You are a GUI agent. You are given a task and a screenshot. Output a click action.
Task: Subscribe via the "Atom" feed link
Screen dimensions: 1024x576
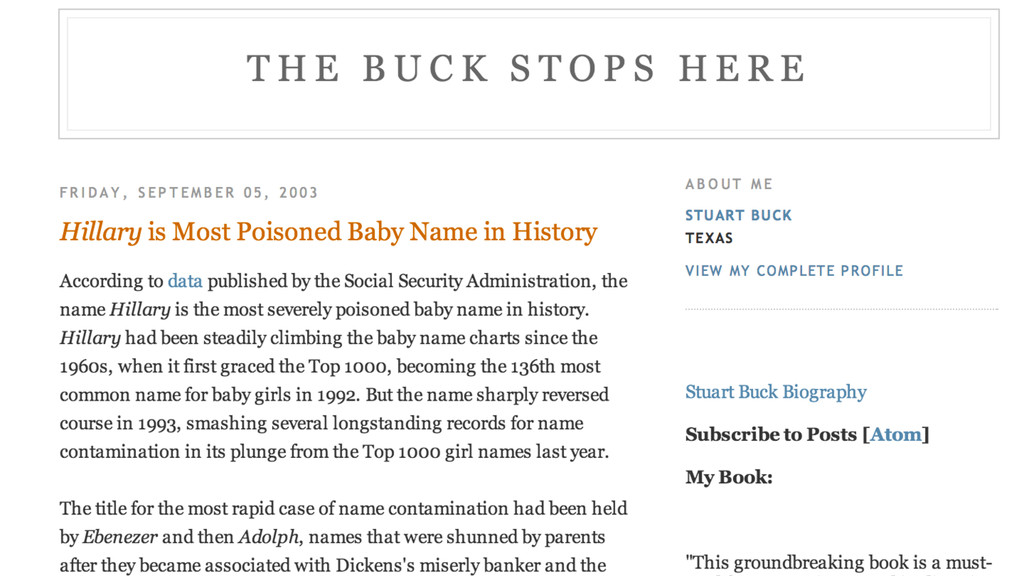896,434
